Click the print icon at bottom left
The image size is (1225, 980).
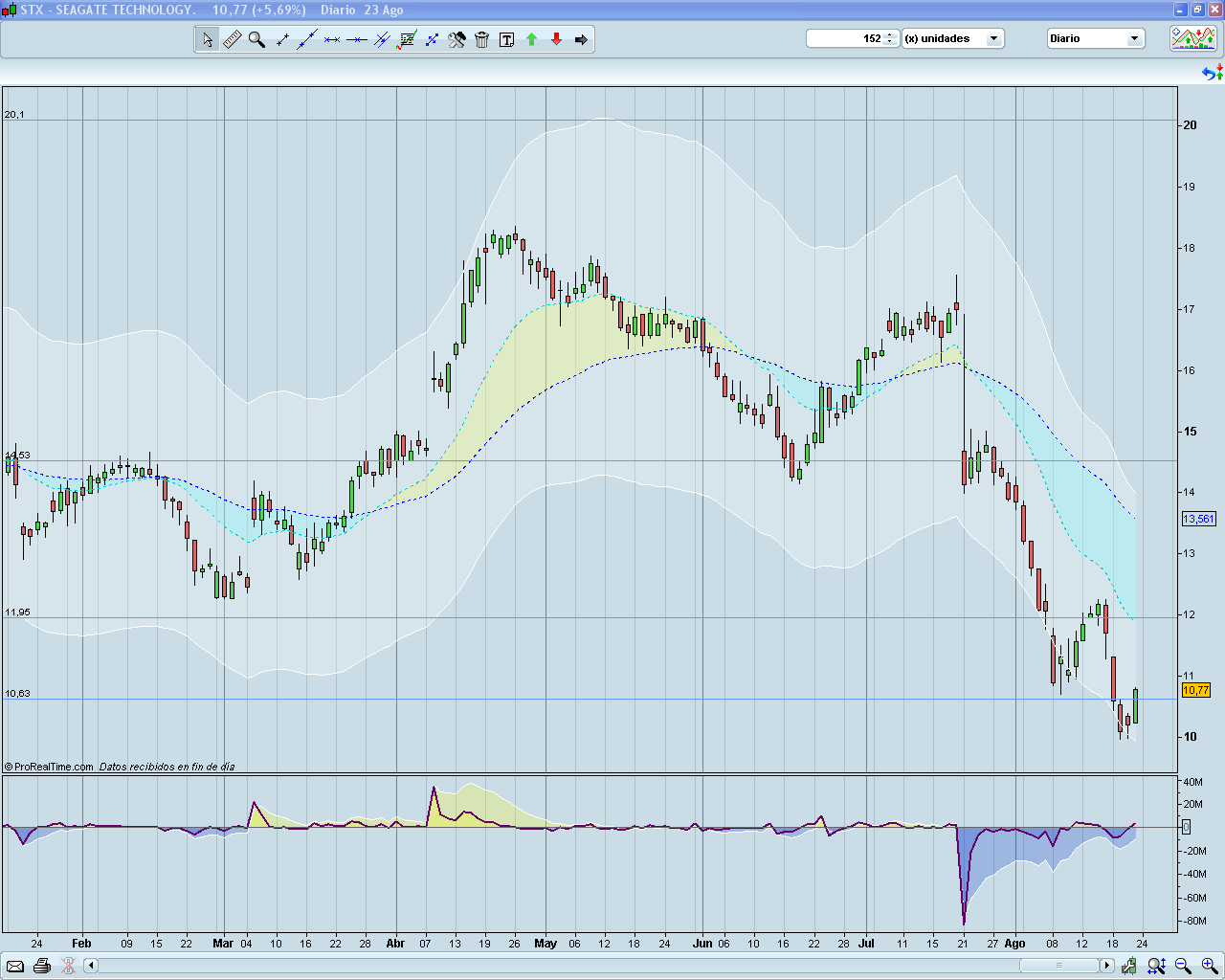(x=42, y=967)
